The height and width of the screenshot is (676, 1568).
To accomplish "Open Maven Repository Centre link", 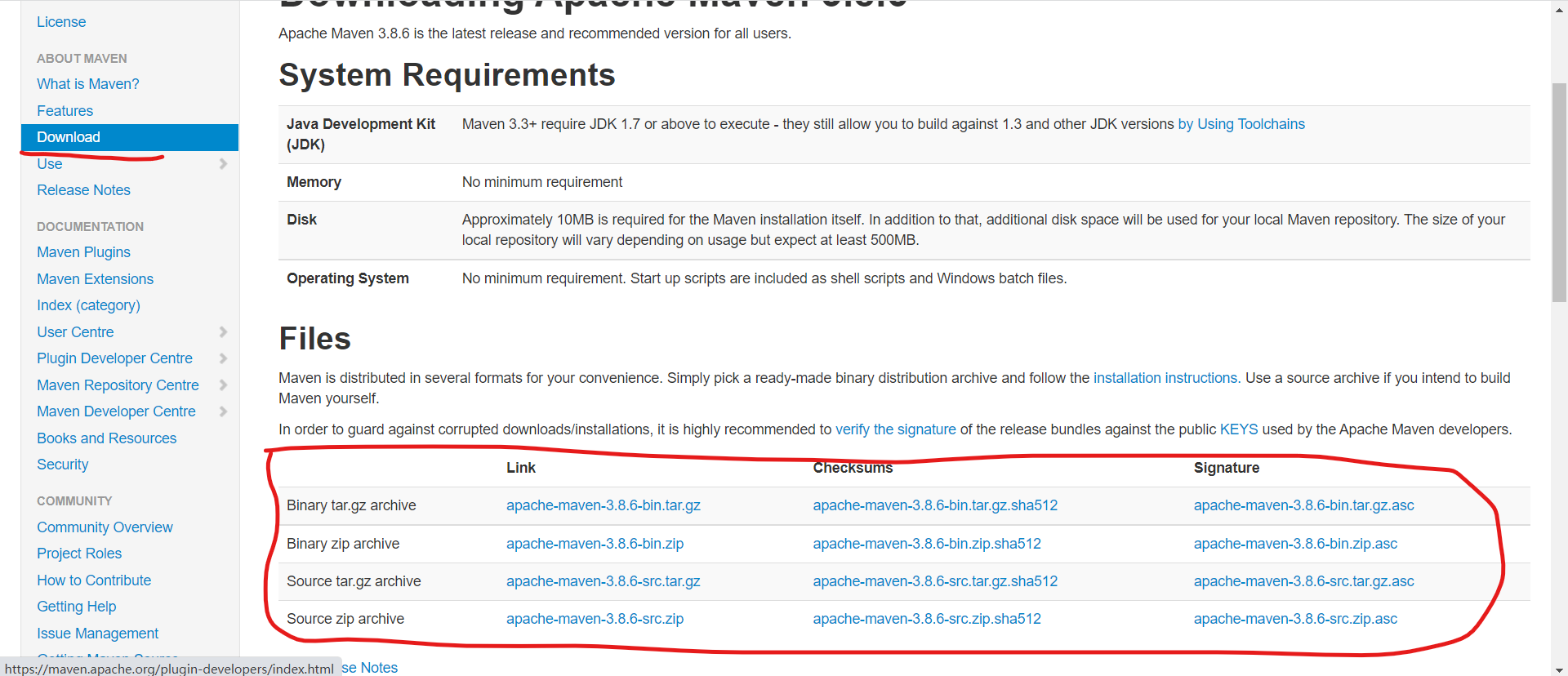I will tap(118, 385).
